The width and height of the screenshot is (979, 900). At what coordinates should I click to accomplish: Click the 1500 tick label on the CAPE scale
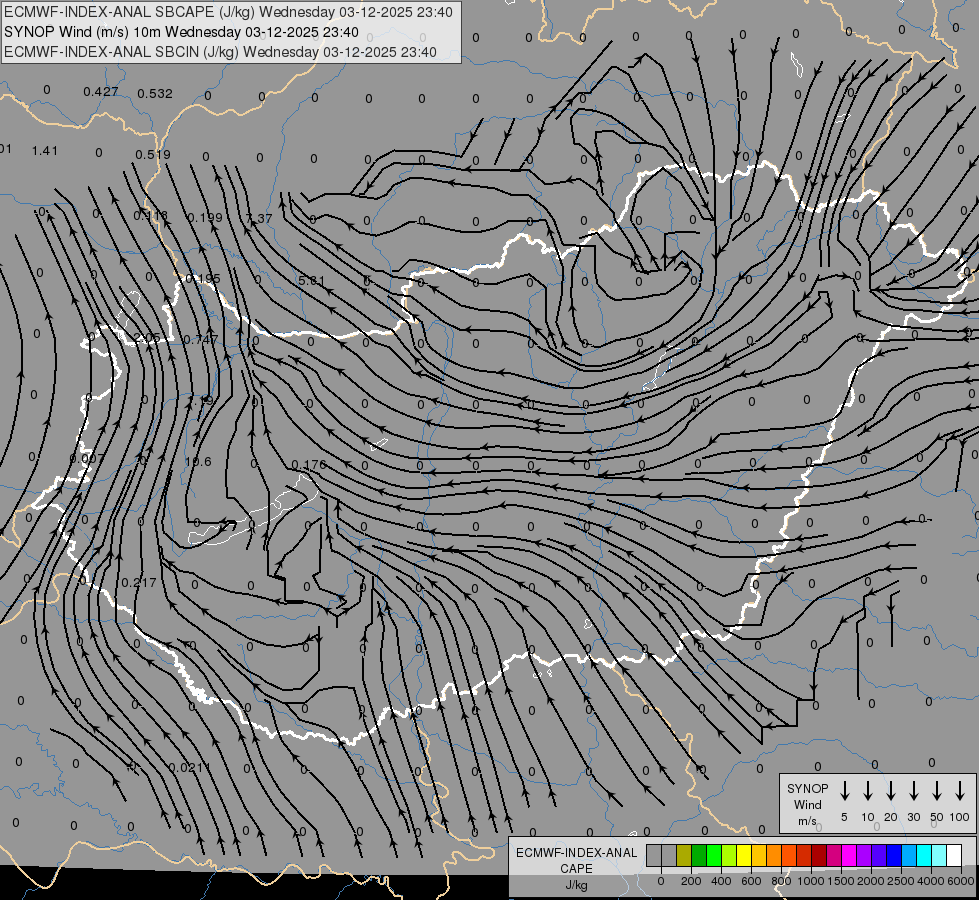(841, 881)
